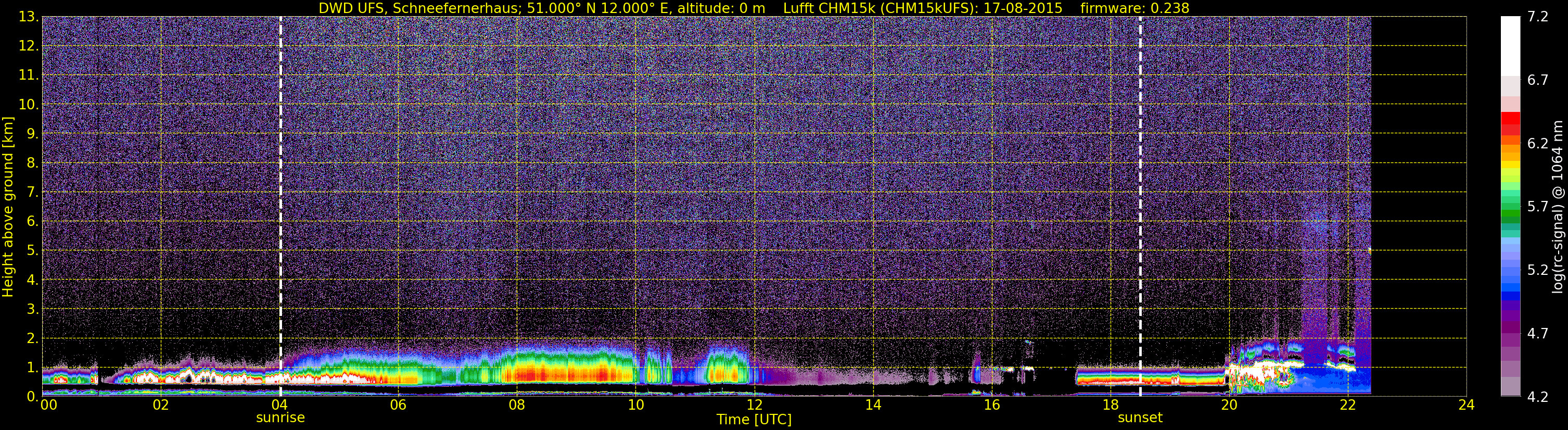The height and width of the screenshot is (430, 1568).
Task: Click the 'sunset' label
Action: tap(1140, 418)
